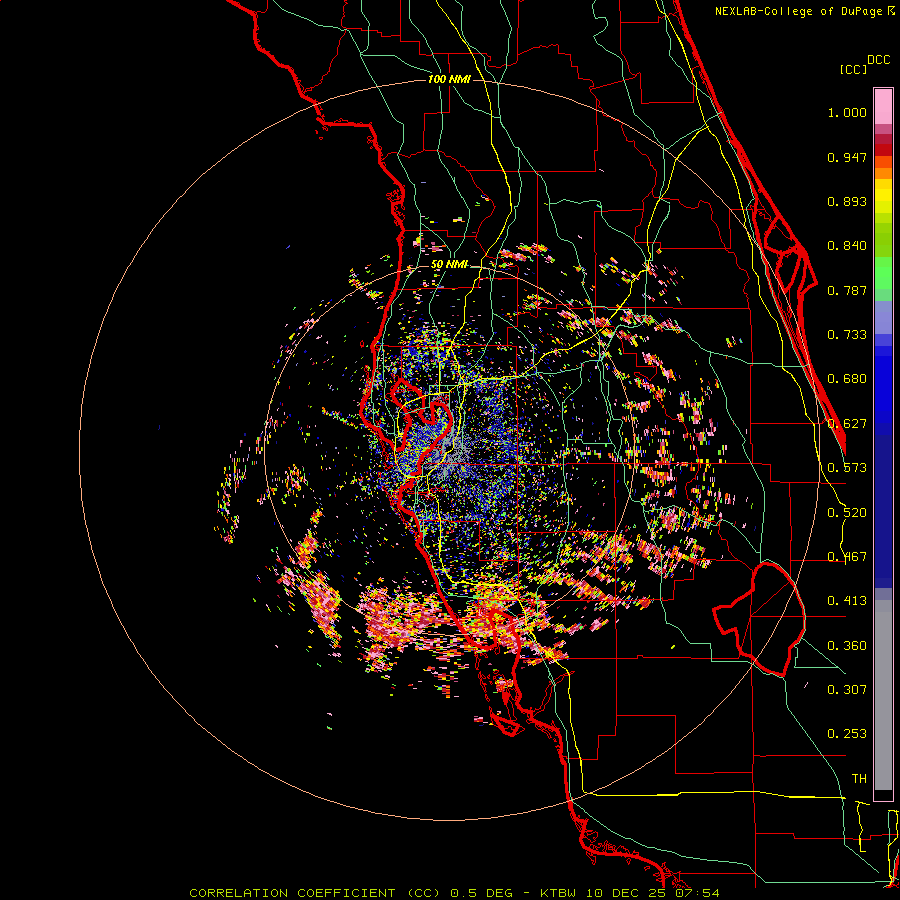The image size is (900, 900).
Task: Click the [CC] legend unit label
Action: click(x=853, y=69)
